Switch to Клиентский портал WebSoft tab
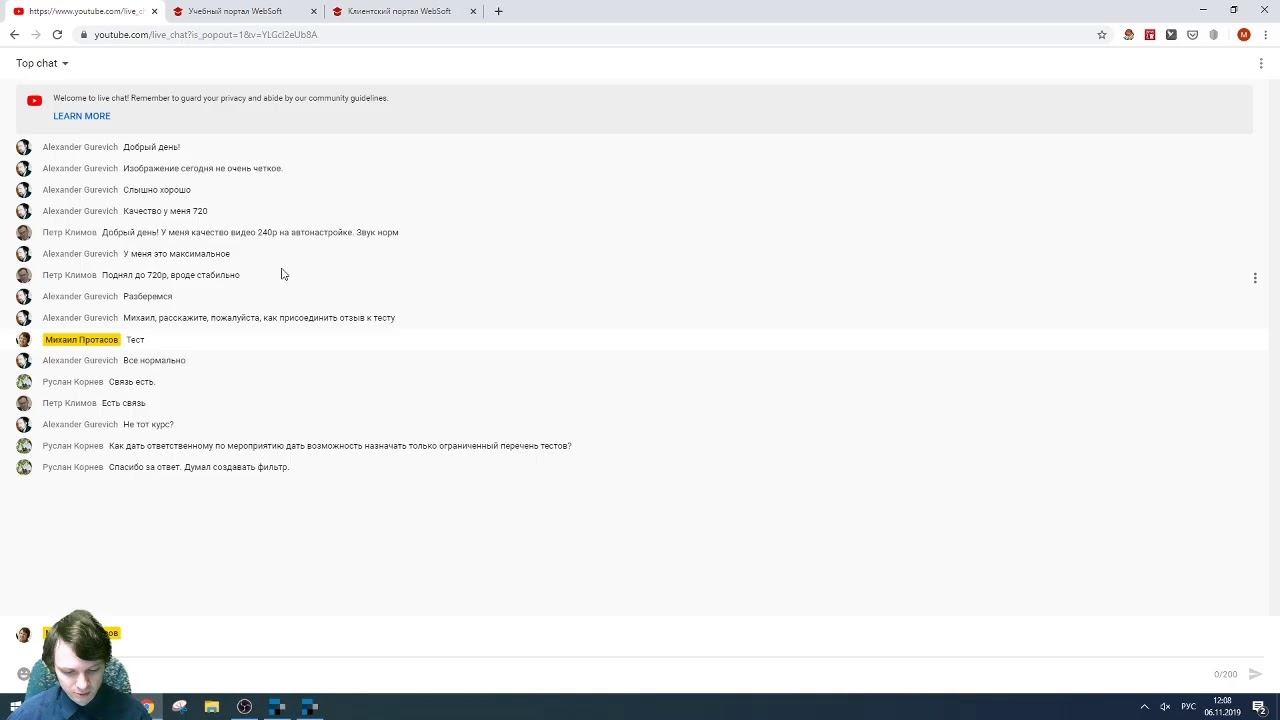1280x720 pixels. pos(403,11)
